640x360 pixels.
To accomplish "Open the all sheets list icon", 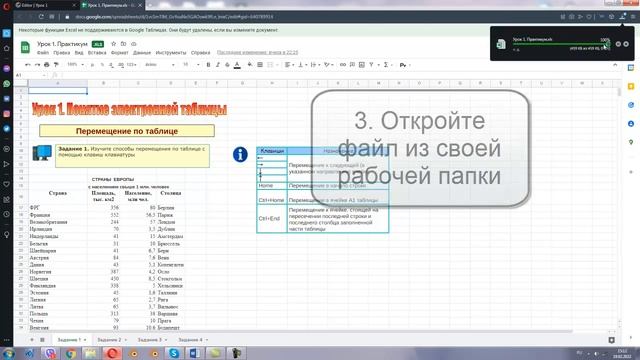I will (x=42, y=340).
